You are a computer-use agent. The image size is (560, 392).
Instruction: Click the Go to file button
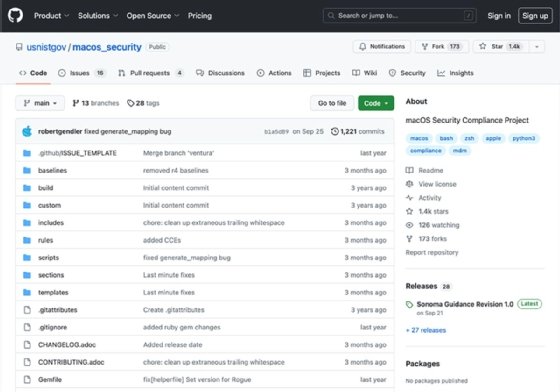(x=332, y=103)
